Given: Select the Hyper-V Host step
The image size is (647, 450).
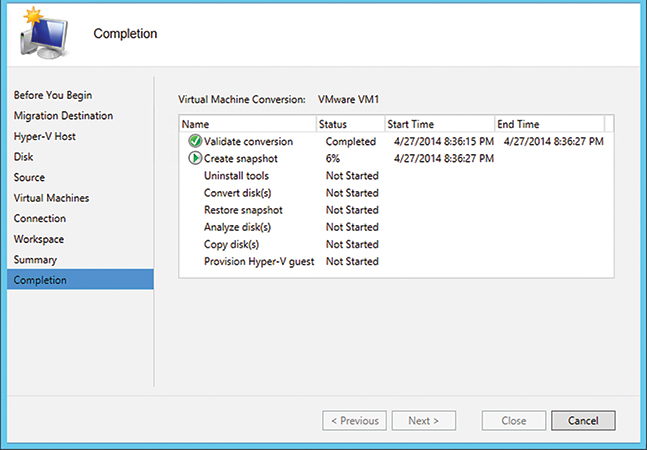Looking at the screenshot, I should [x=45, y=136].
